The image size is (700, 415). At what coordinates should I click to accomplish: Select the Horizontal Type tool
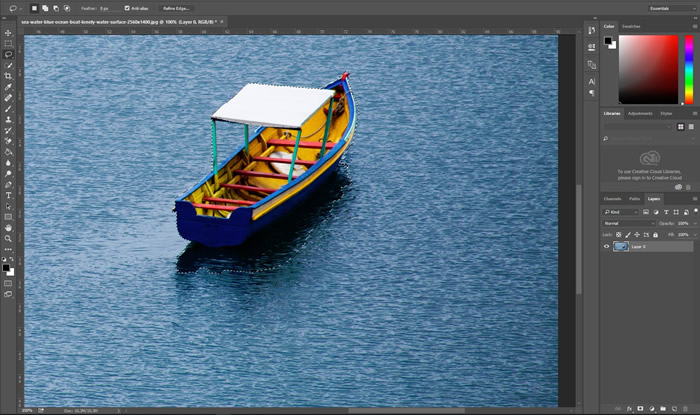[x=8, y=195]
